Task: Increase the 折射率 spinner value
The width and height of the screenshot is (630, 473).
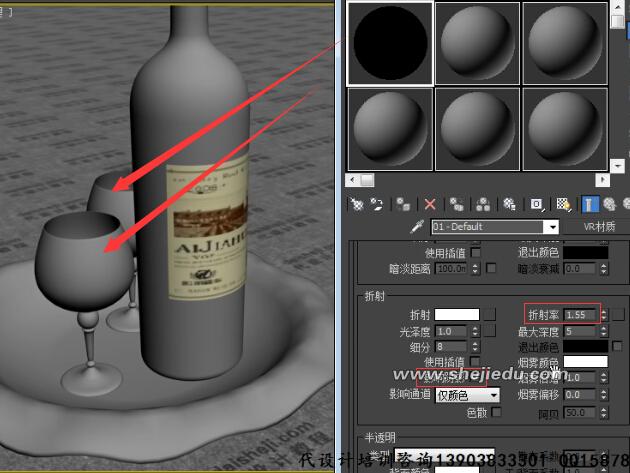Action: (x=603, y=311)
